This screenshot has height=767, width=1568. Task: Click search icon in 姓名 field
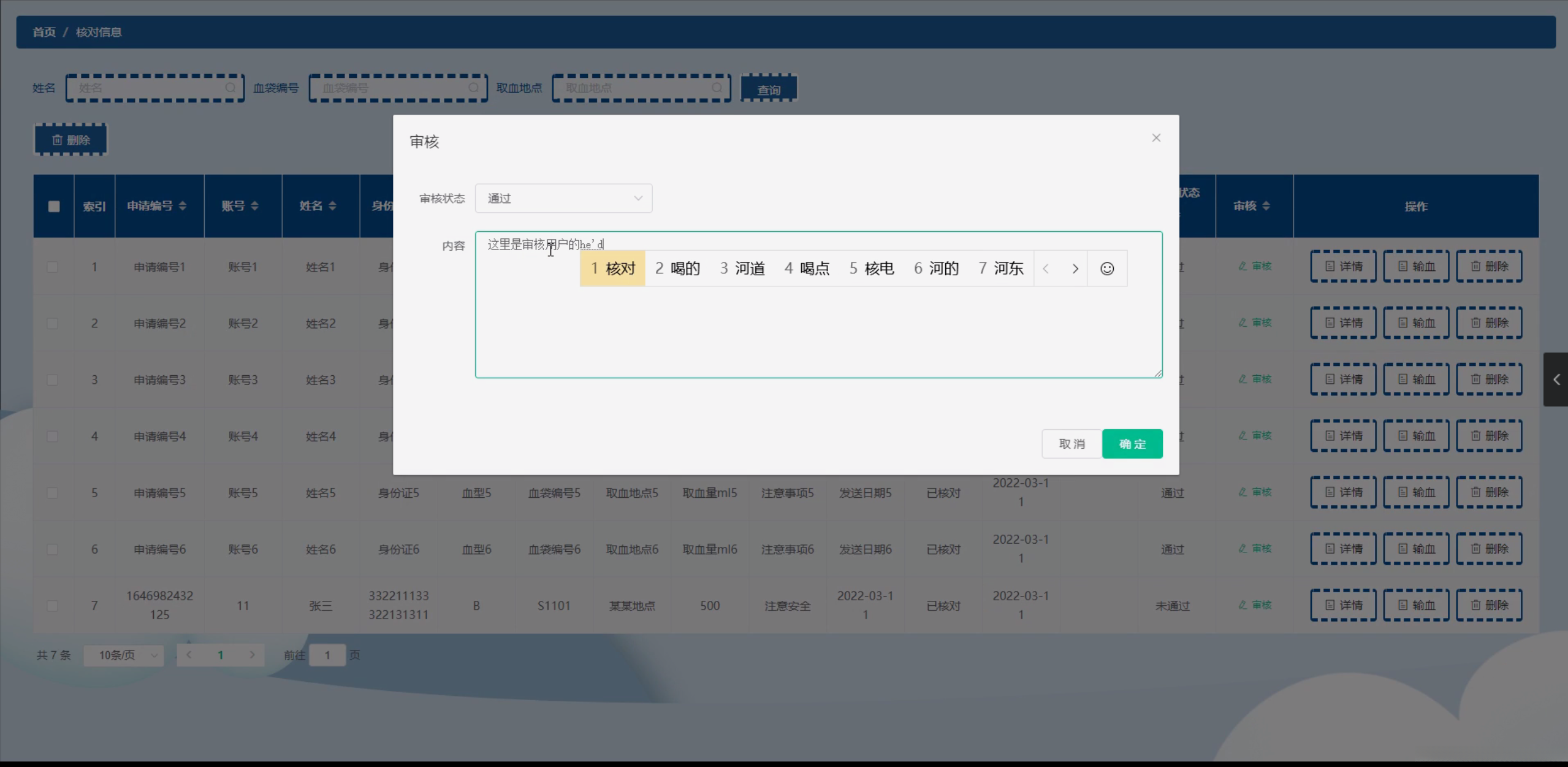[x=230, y=88]
